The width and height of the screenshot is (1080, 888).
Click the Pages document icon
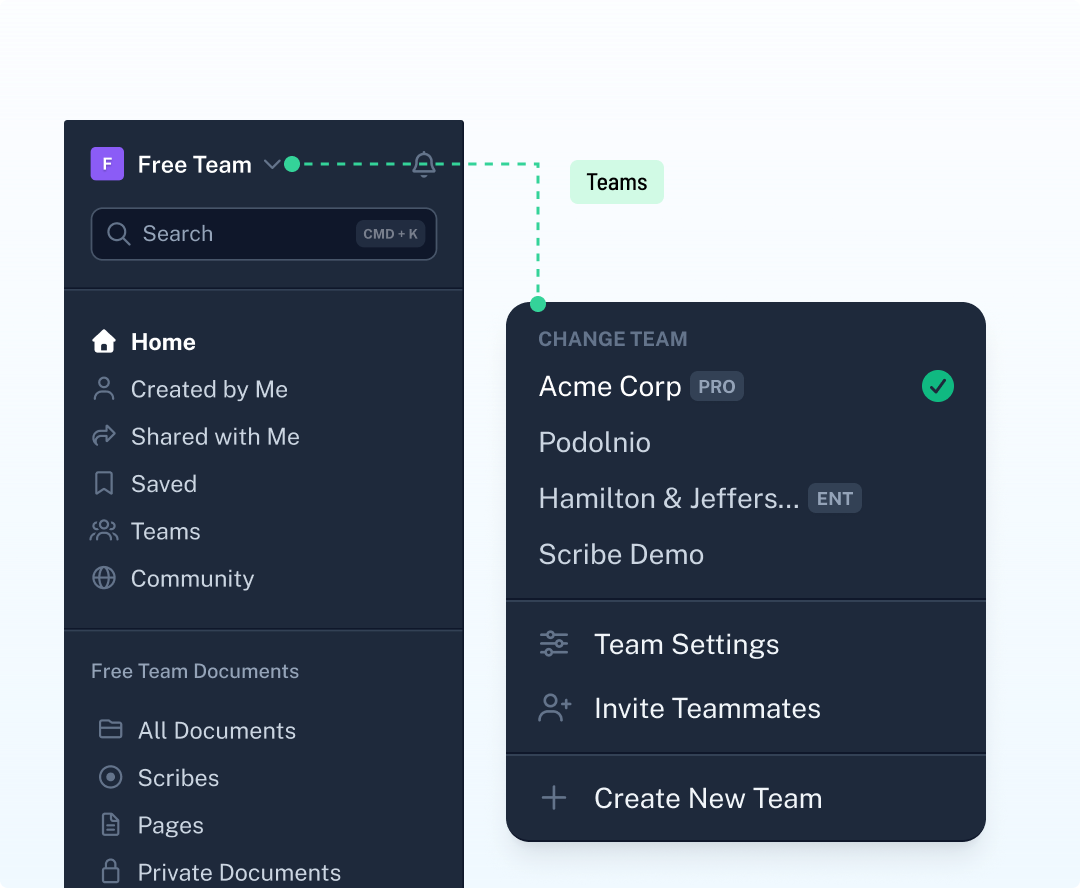(x=110, y=825)
